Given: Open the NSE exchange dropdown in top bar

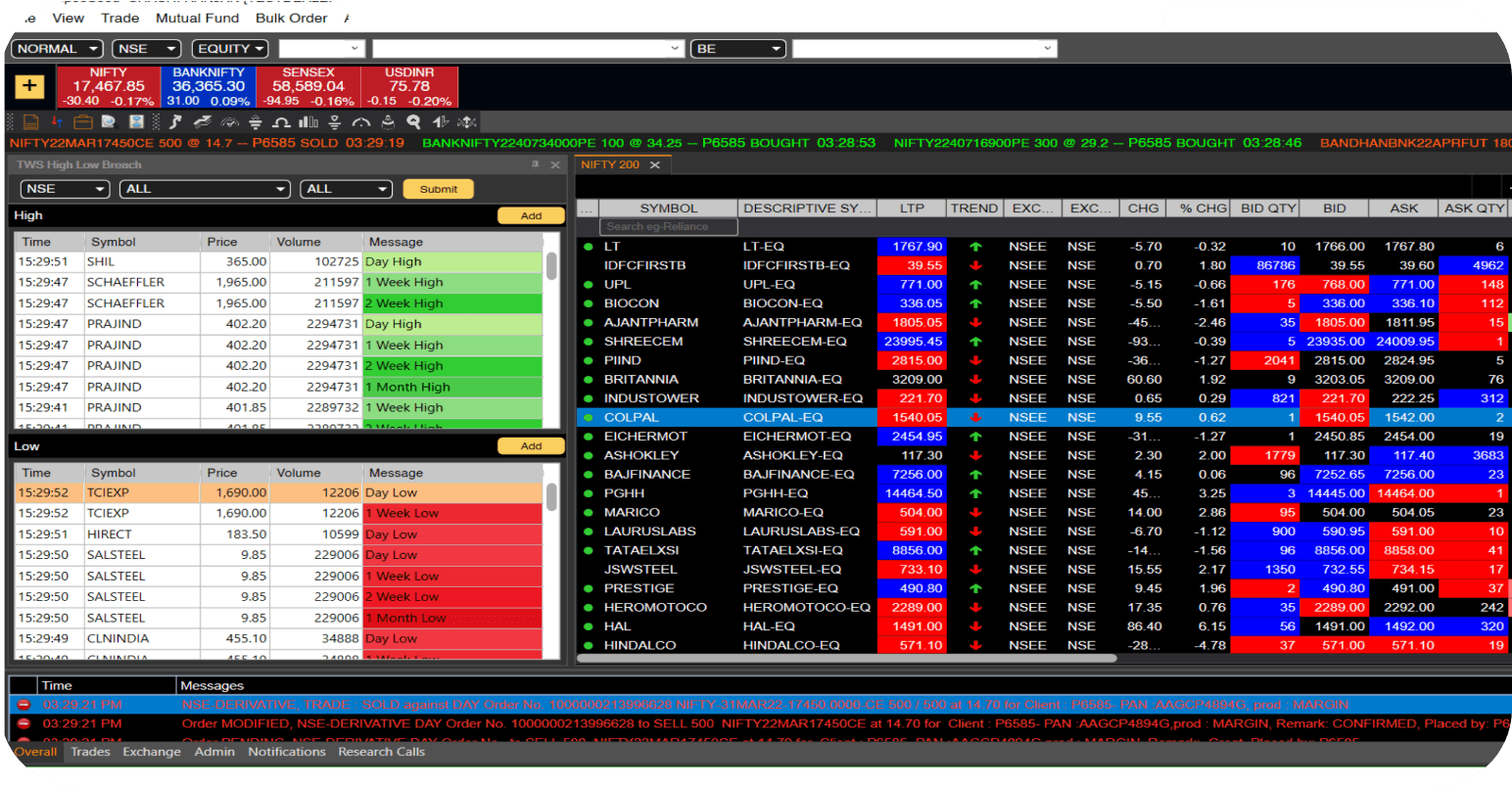Looking at the screenshot, I should (x=147, y=48).
